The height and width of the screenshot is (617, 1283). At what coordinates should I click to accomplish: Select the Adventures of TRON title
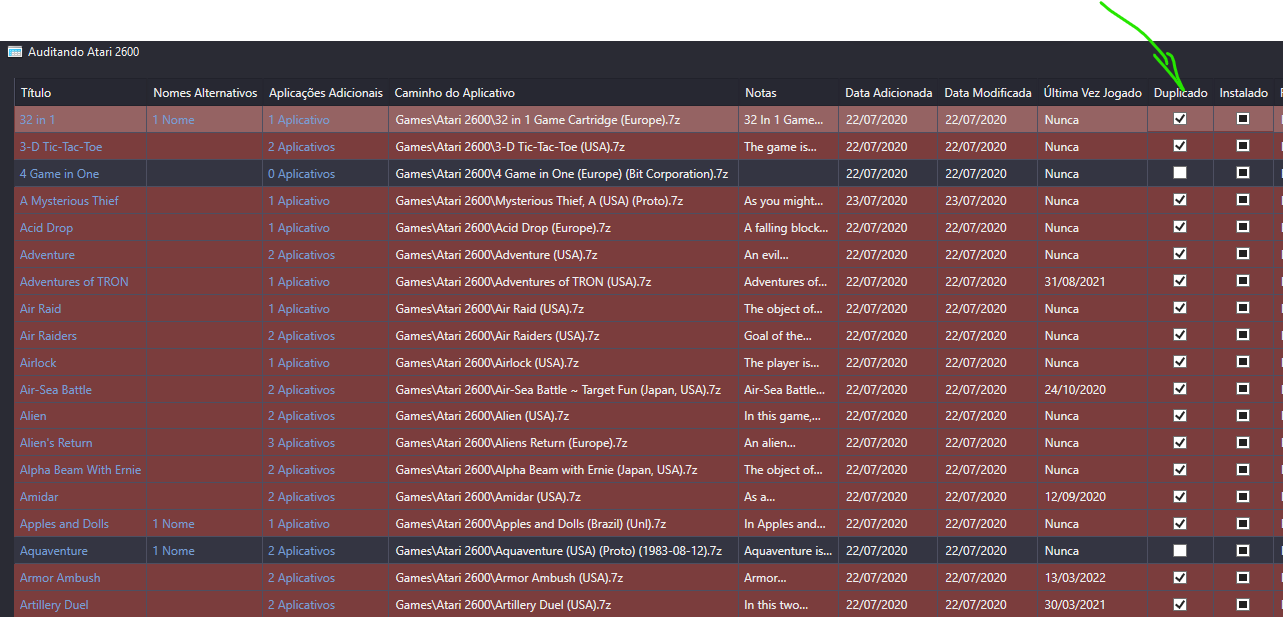[74, 282]
